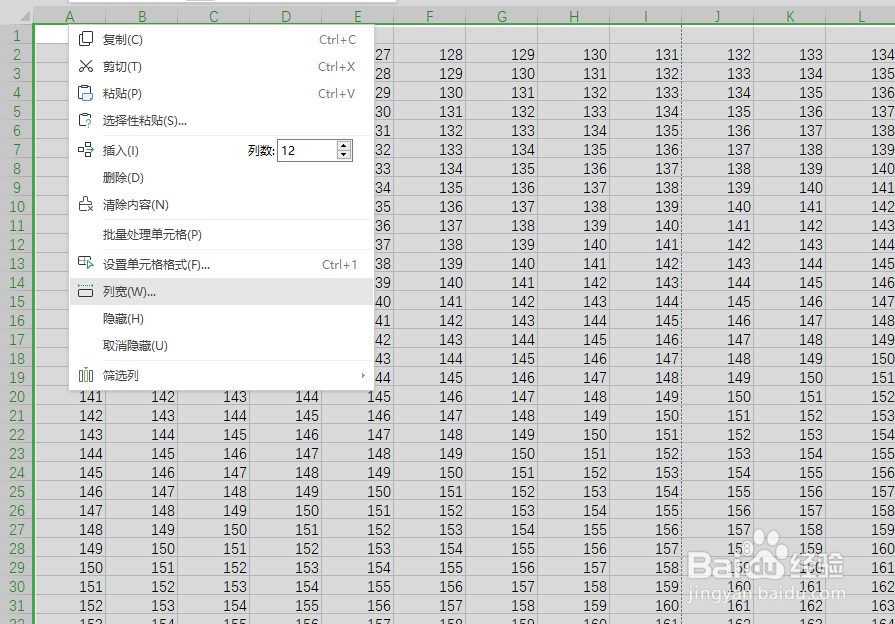Click cell G18 containing 145
The height and width of the screenshot is (624, 895).
(x=502, y=359)
